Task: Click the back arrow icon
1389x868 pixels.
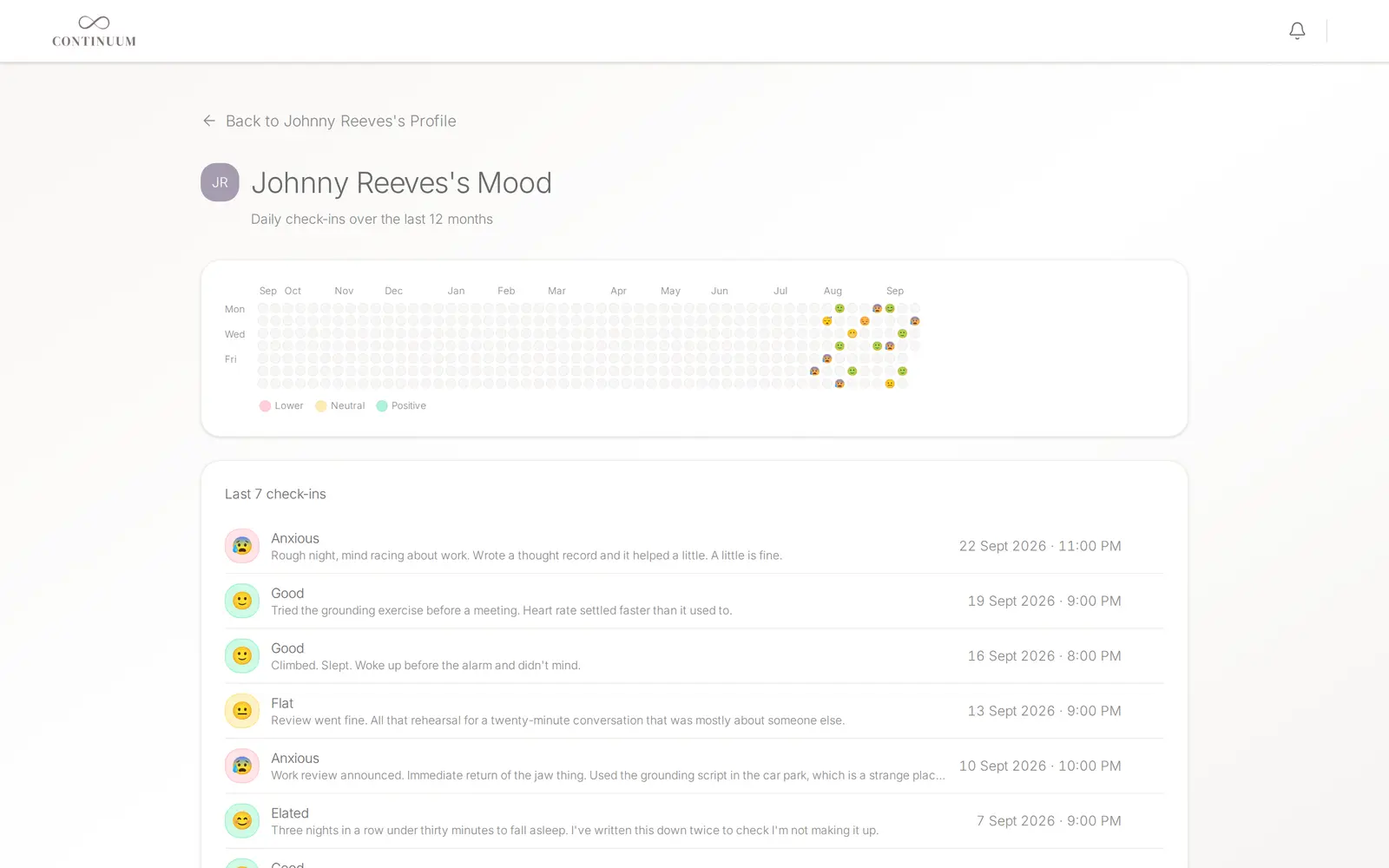Action: [x=209, y=121]
